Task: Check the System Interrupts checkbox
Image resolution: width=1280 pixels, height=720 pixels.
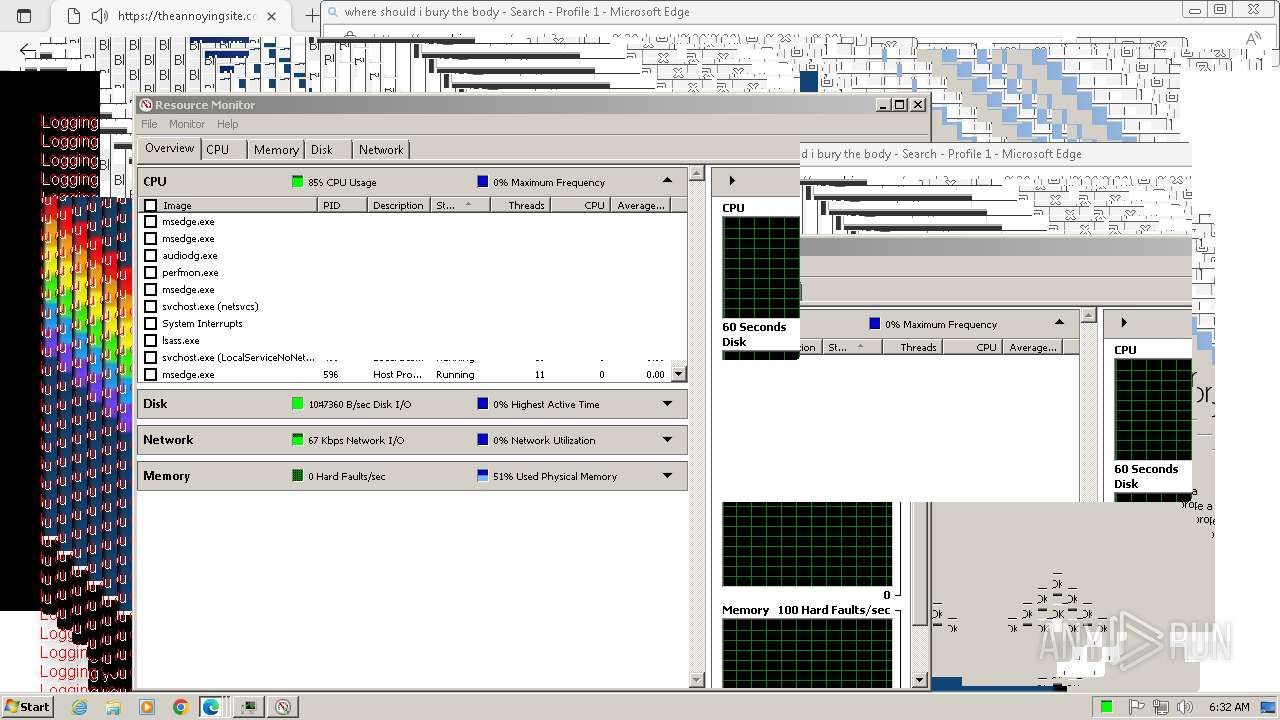Action: coord(151,324)
